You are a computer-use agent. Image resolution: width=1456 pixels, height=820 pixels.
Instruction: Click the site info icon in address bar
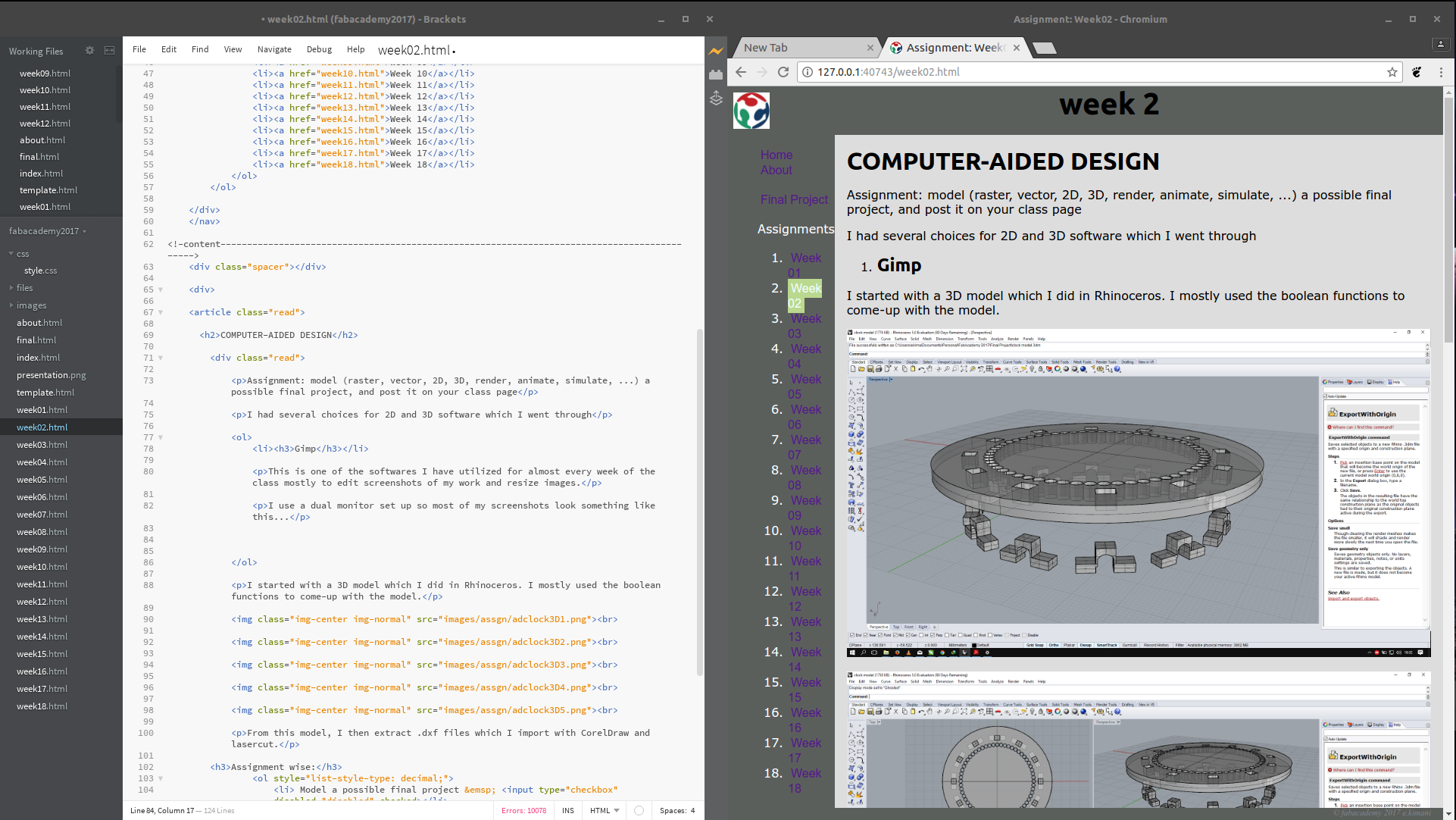(808, 72)
